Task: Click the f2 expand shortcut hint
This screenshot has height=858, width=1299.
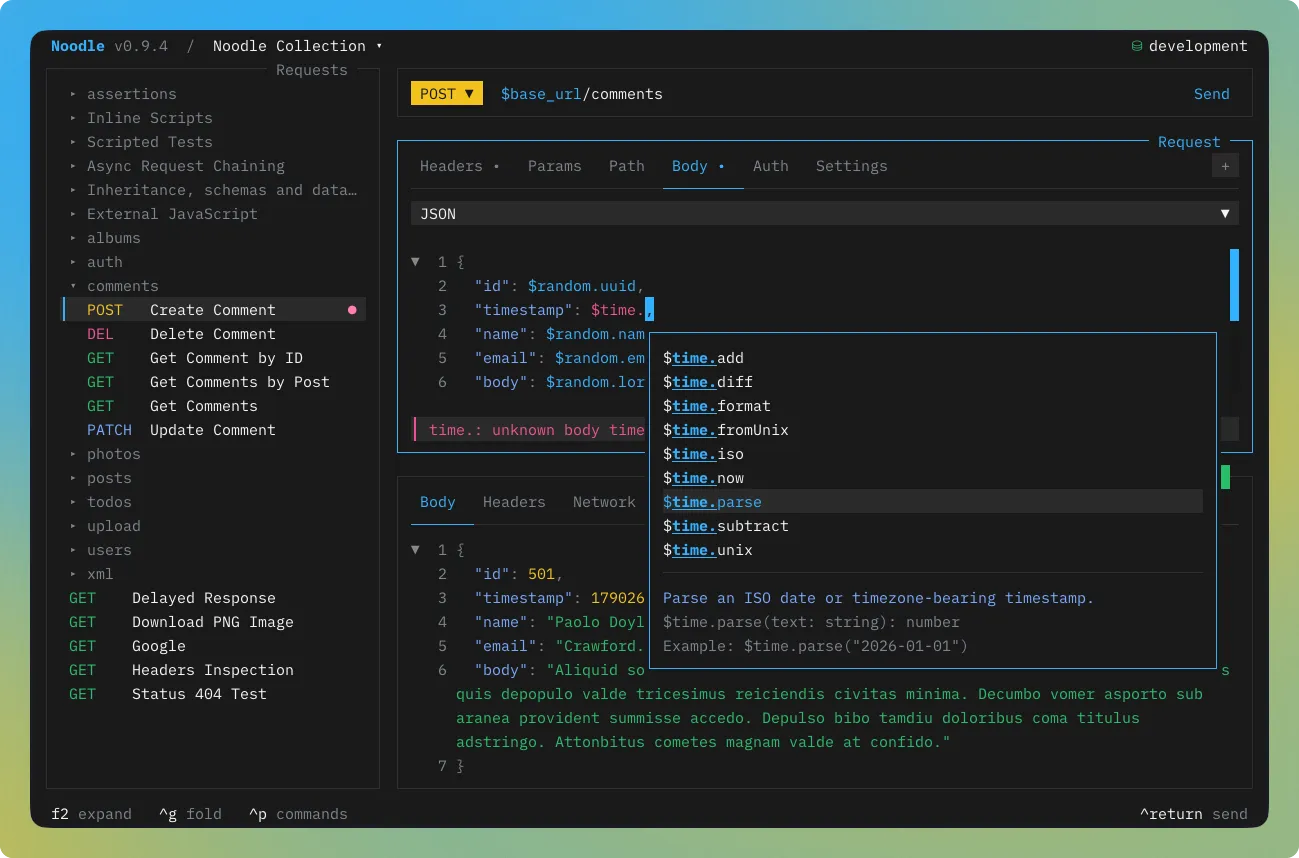Action: (91, 814)
